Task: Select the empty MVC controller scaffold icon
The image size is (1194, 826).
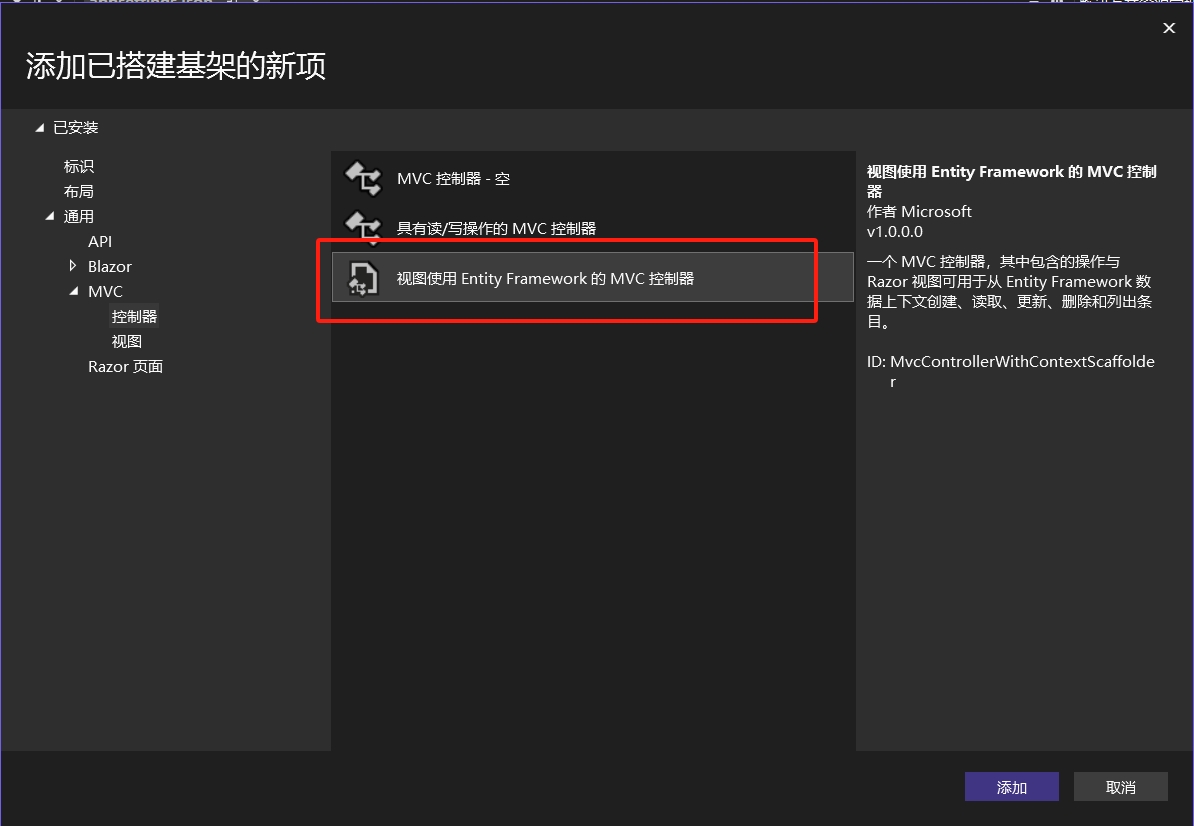Action: [362, 178]
